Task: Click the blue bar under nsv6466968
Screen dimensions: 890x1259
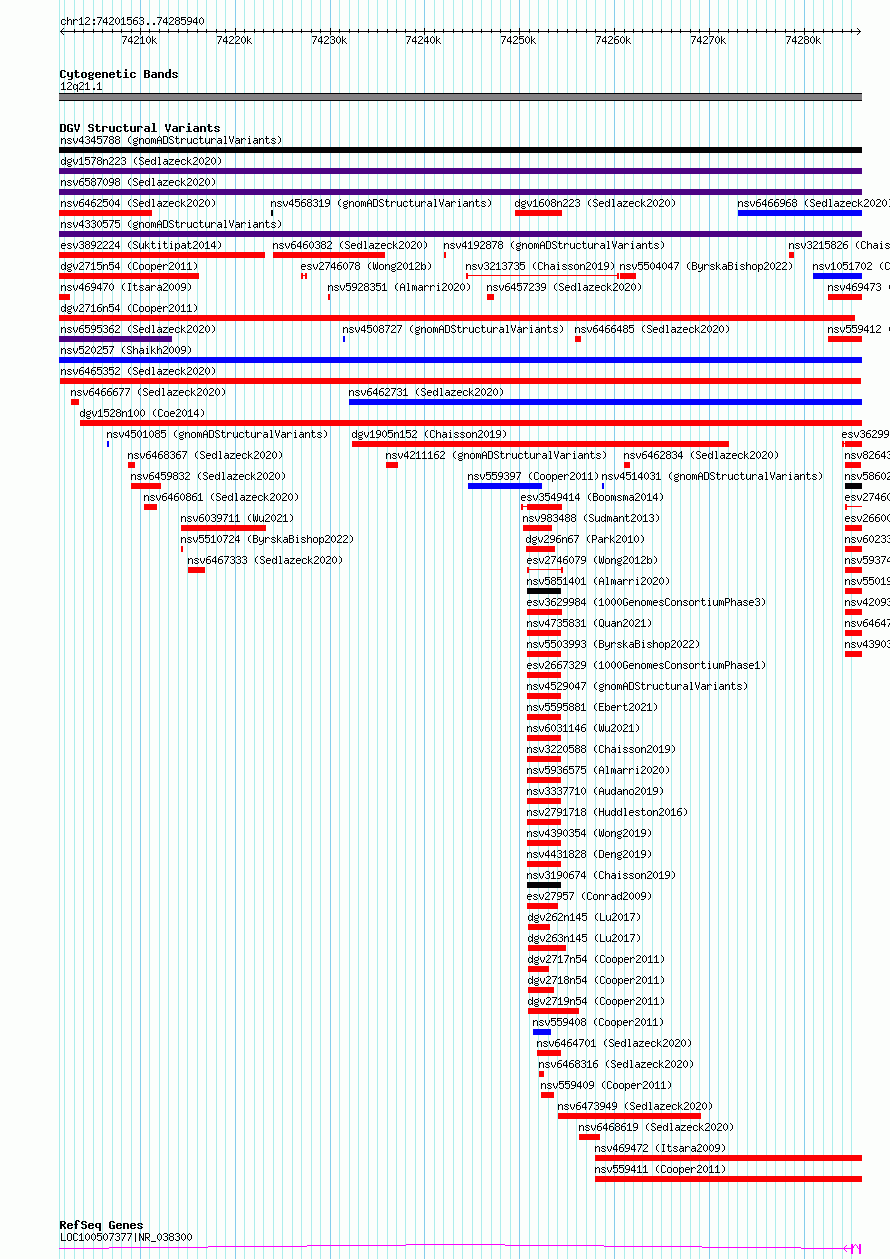Action: pyautogui.click(x=800, y=213)
